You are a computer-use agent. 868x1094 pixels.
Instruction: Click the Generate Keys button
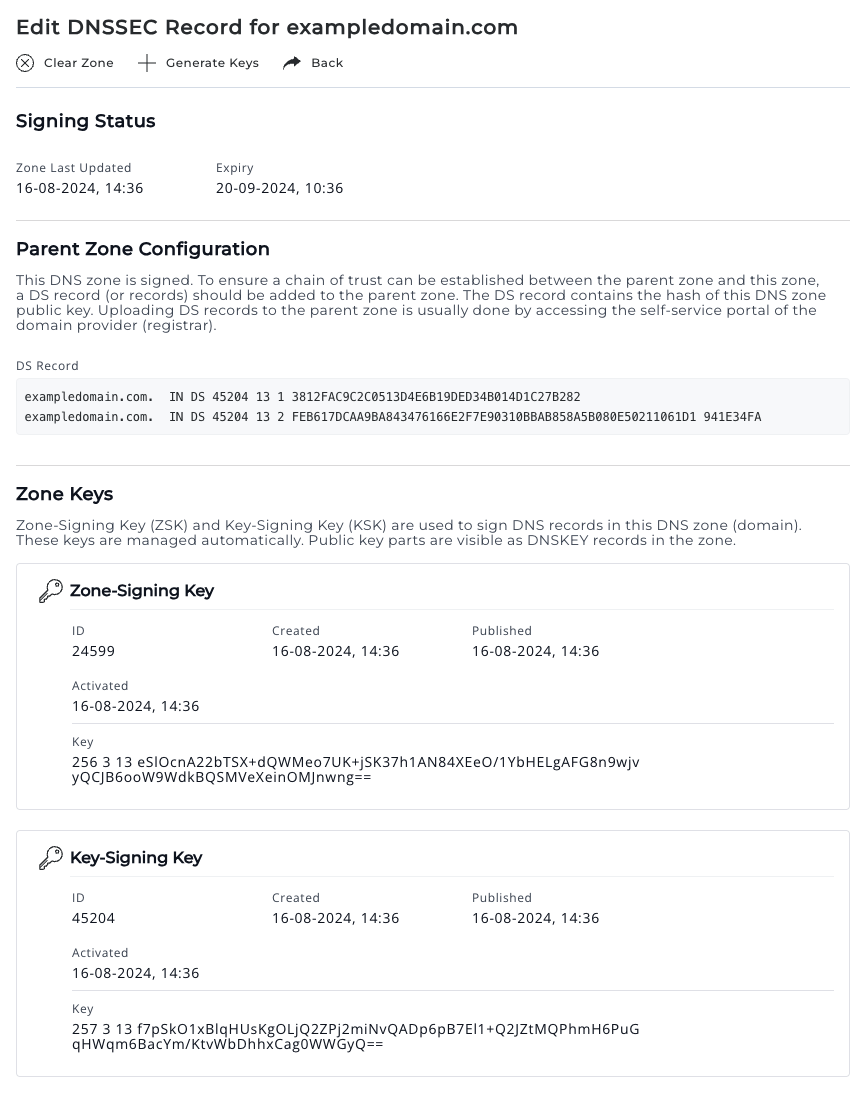click(197, 62)
